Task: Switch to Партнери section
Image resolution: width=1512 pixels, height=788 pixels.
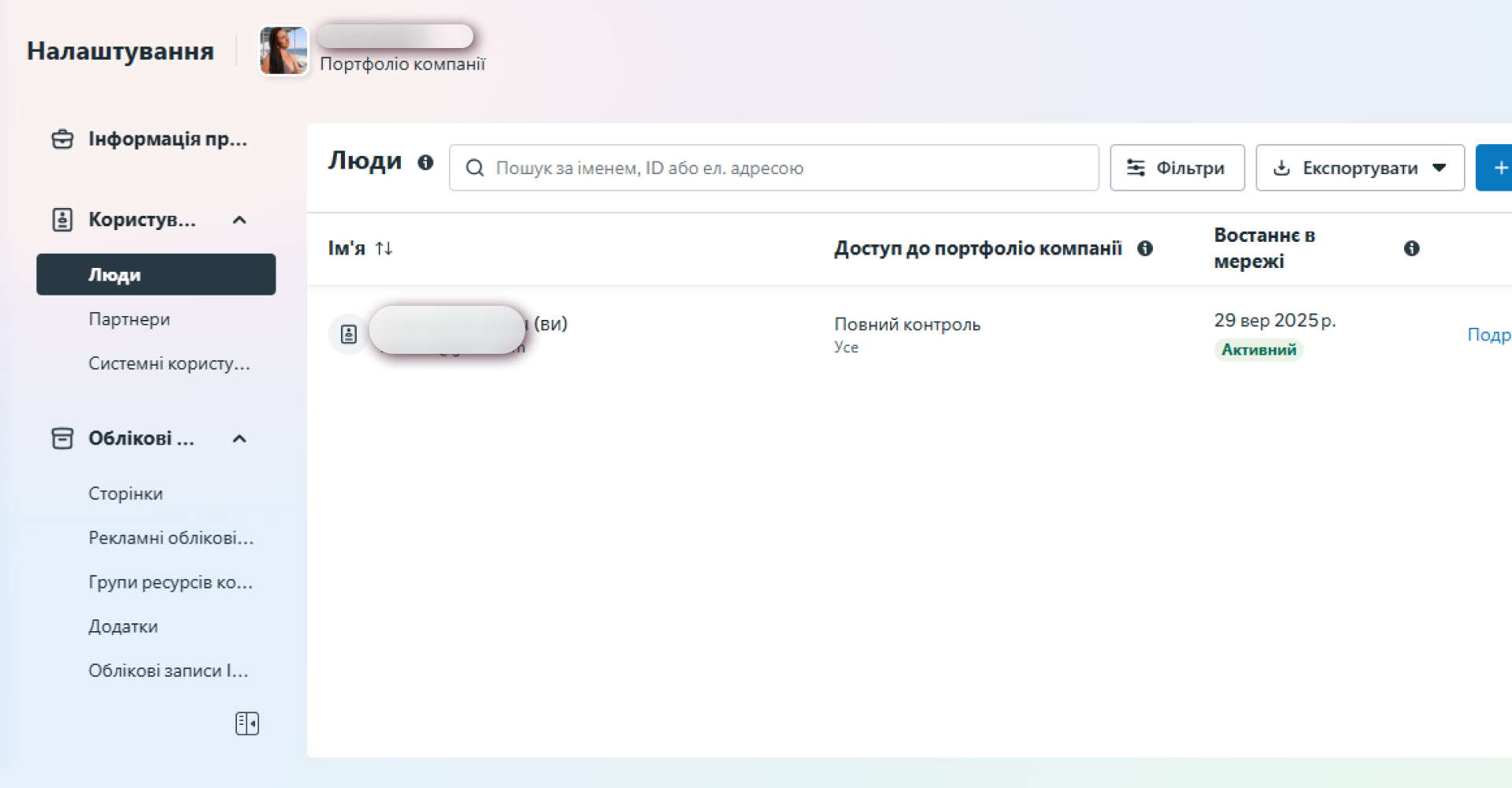Action: [x=129, y=319]
